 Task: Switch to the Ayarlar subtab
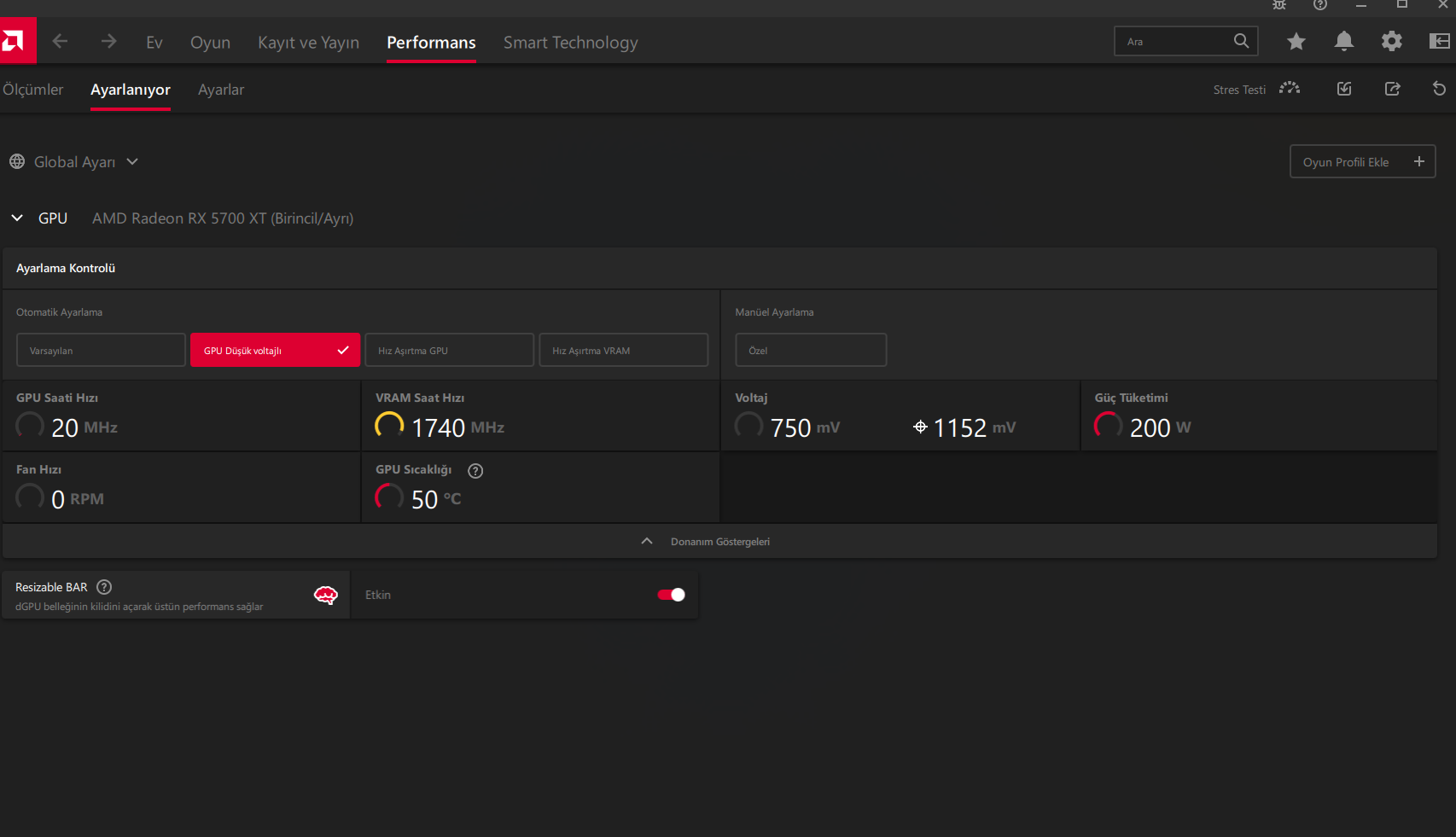pyautogui.click(x=221, y=90)
